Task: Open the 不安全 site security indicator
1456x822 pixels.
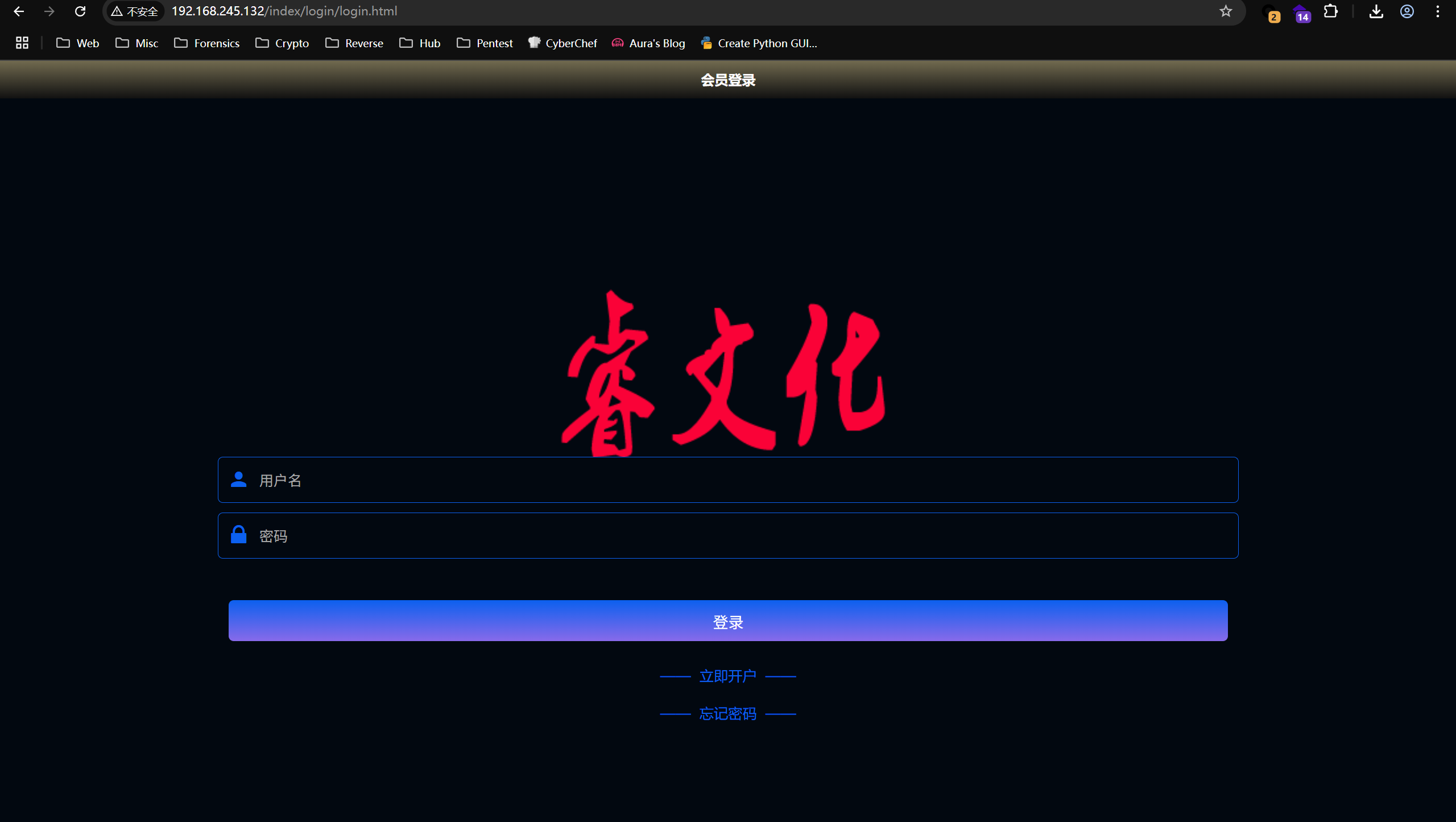Action: click(135, 11)
